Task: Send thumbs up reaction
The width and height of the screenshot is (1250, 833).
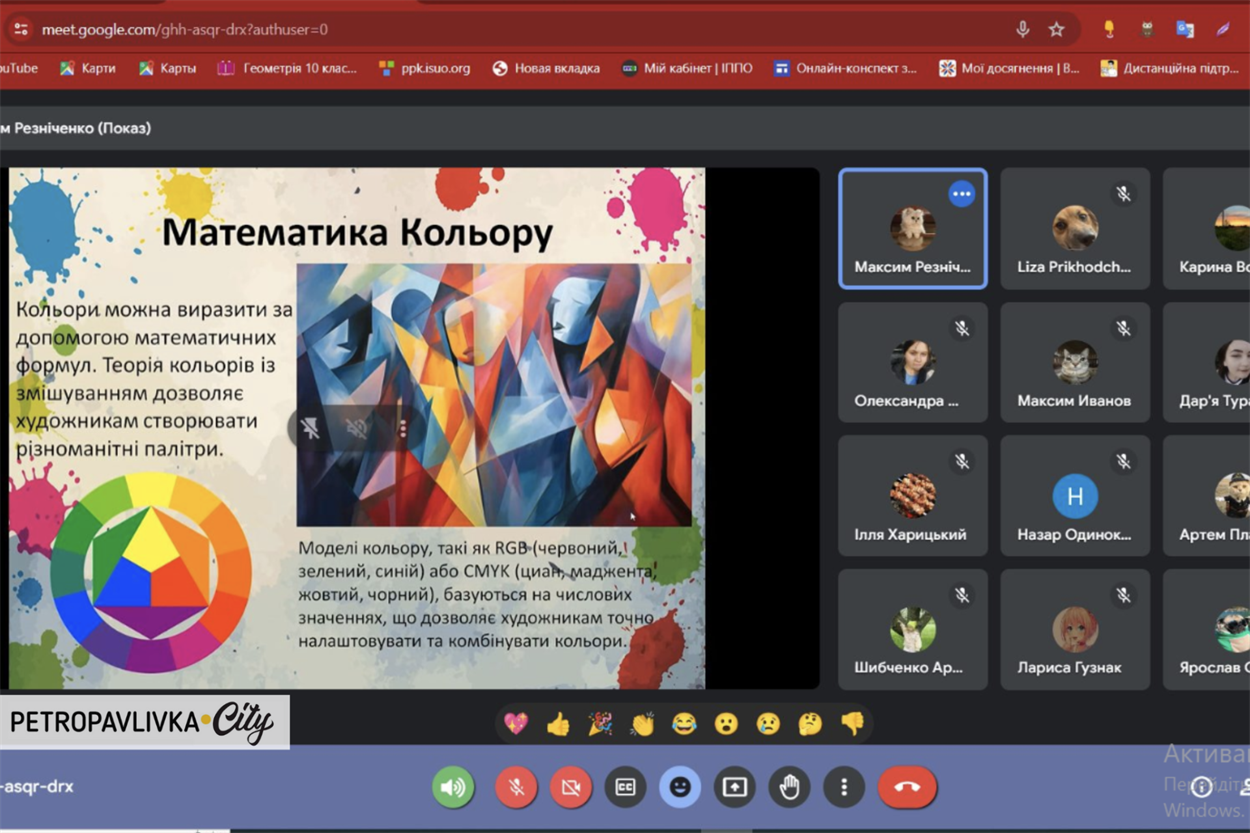Action: tap(558, 723)
